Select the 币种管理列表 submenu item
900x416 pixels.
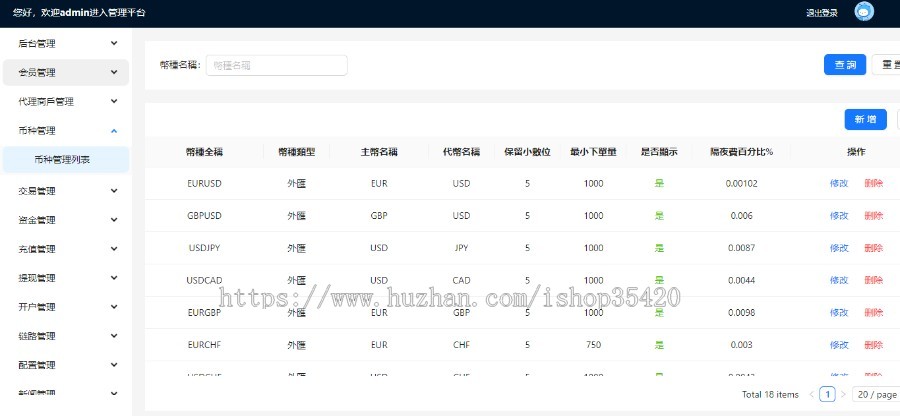tap(66, 160)
